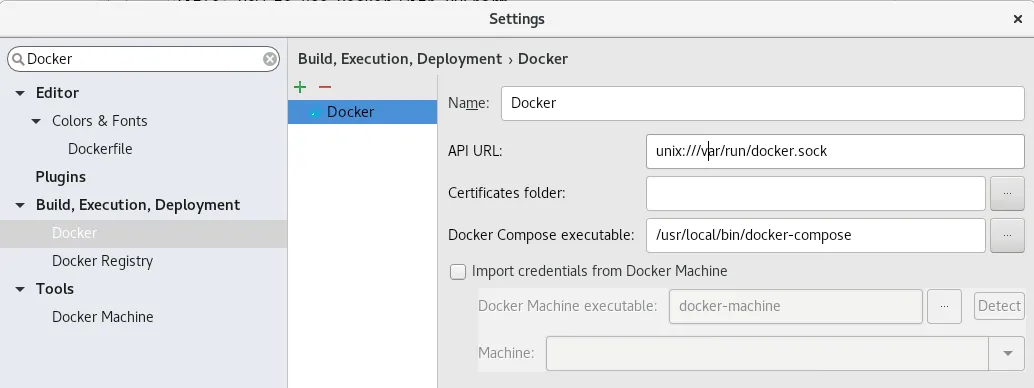Select Colors & Fonts in tree
This screenshot has width=1034, height=388.
pos(100,121)
